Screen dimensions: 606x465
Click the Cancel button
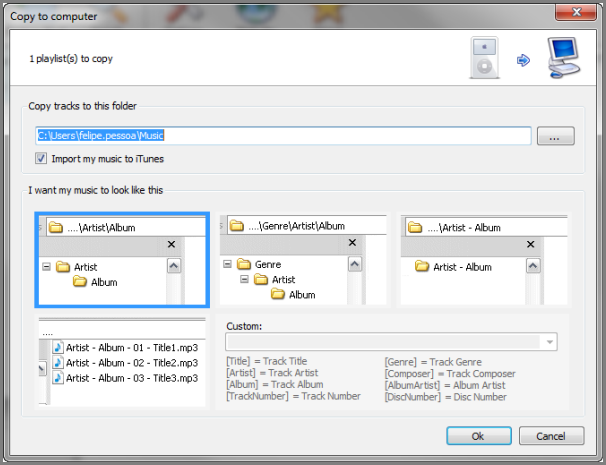coord(551,436)
